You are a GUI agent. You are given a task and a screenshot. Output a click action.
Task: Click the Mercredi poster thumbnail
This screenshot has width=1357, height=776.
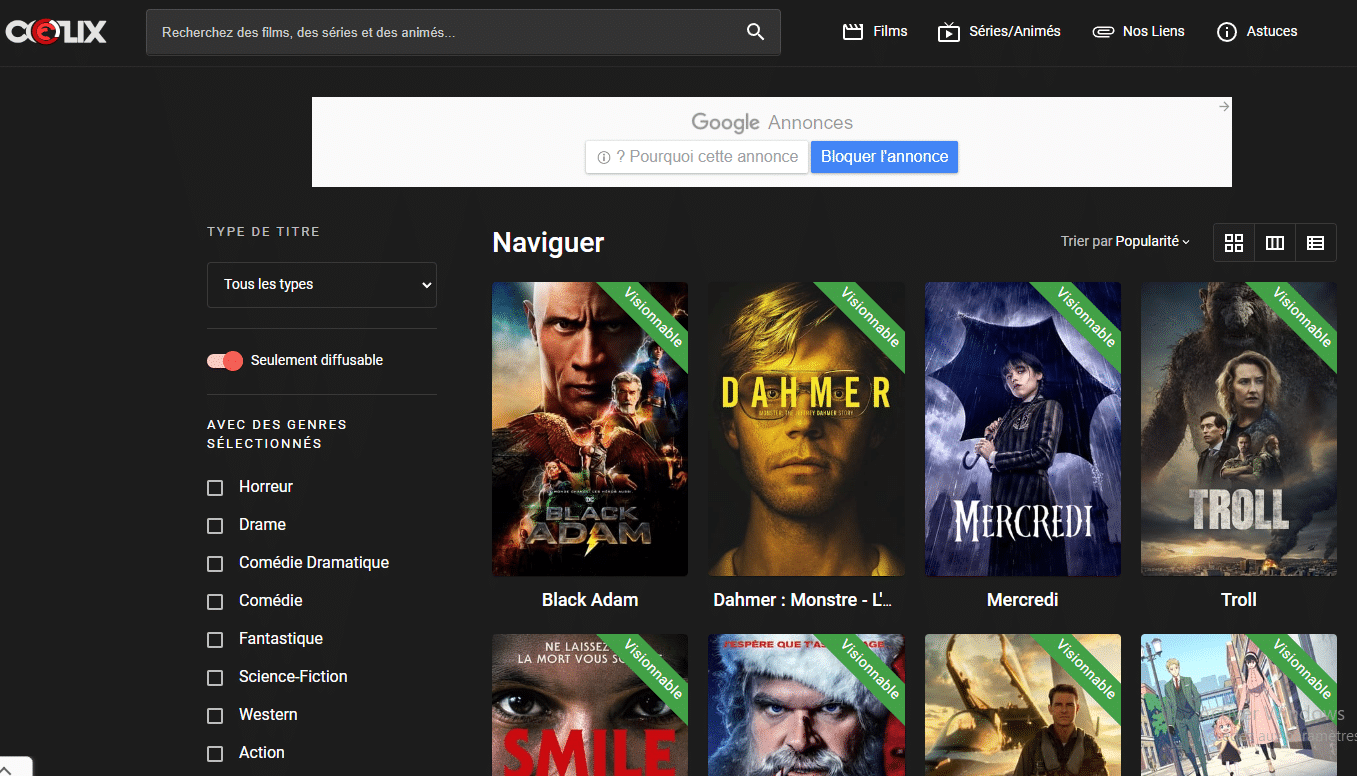click(x=1022, y=428)
